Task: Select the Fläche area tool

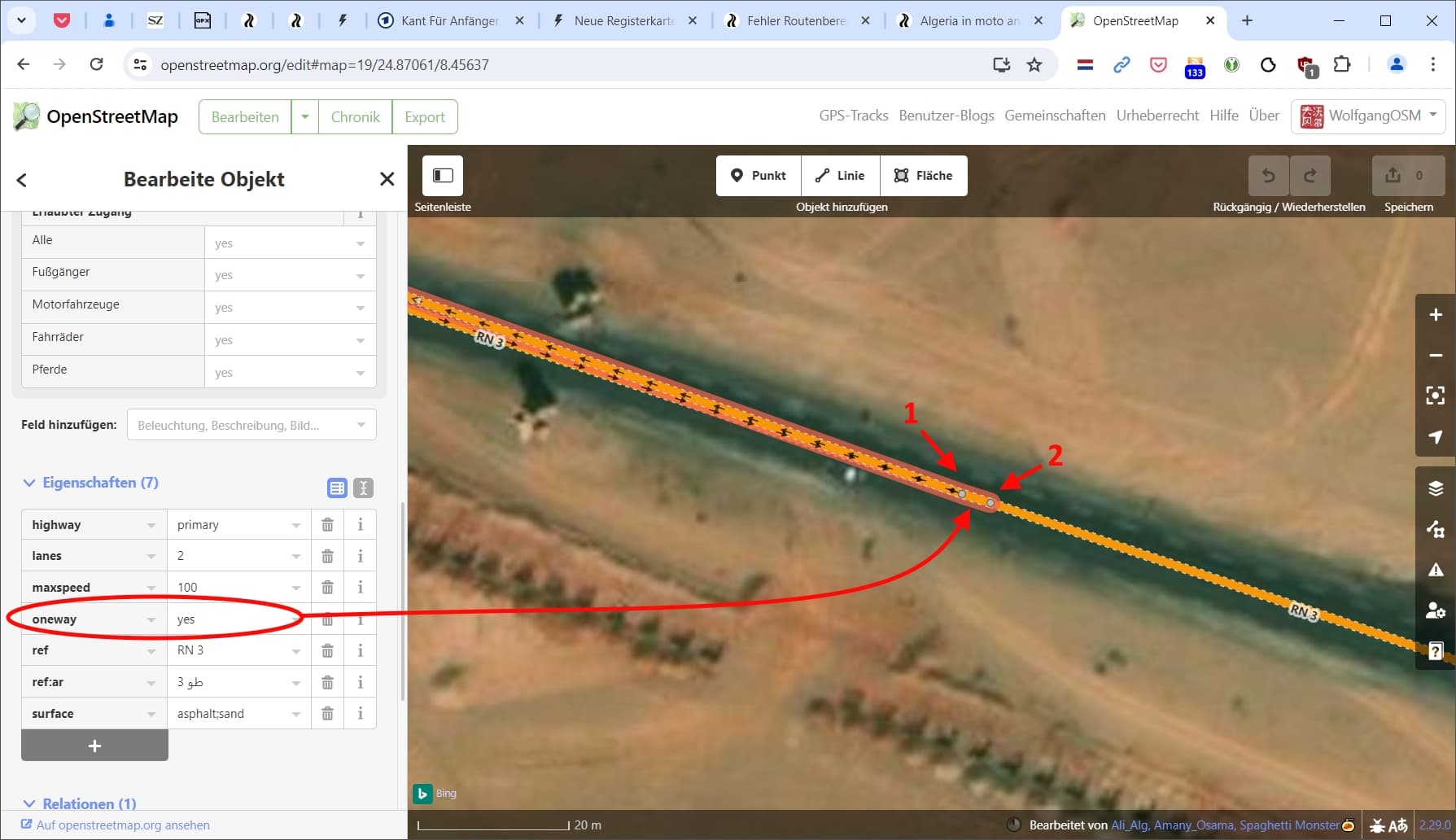Action: (x=924, y=175)
